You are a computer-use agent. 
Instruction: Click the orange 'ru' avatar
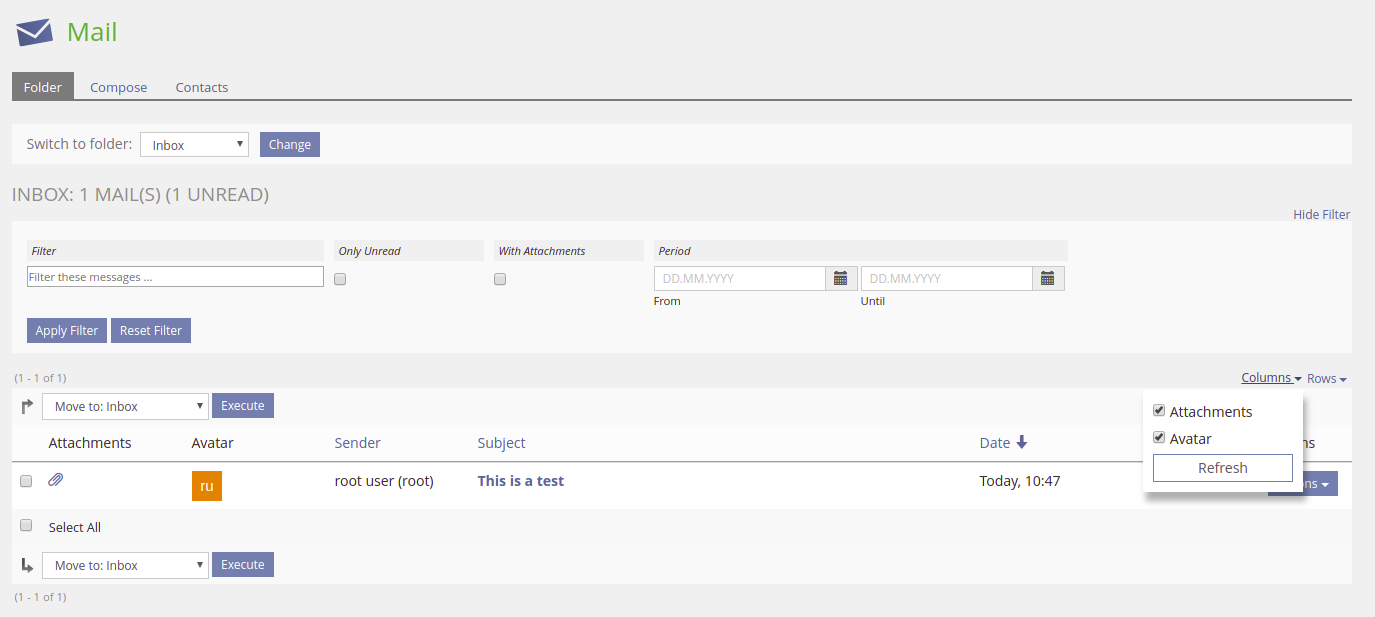(206, 486)
